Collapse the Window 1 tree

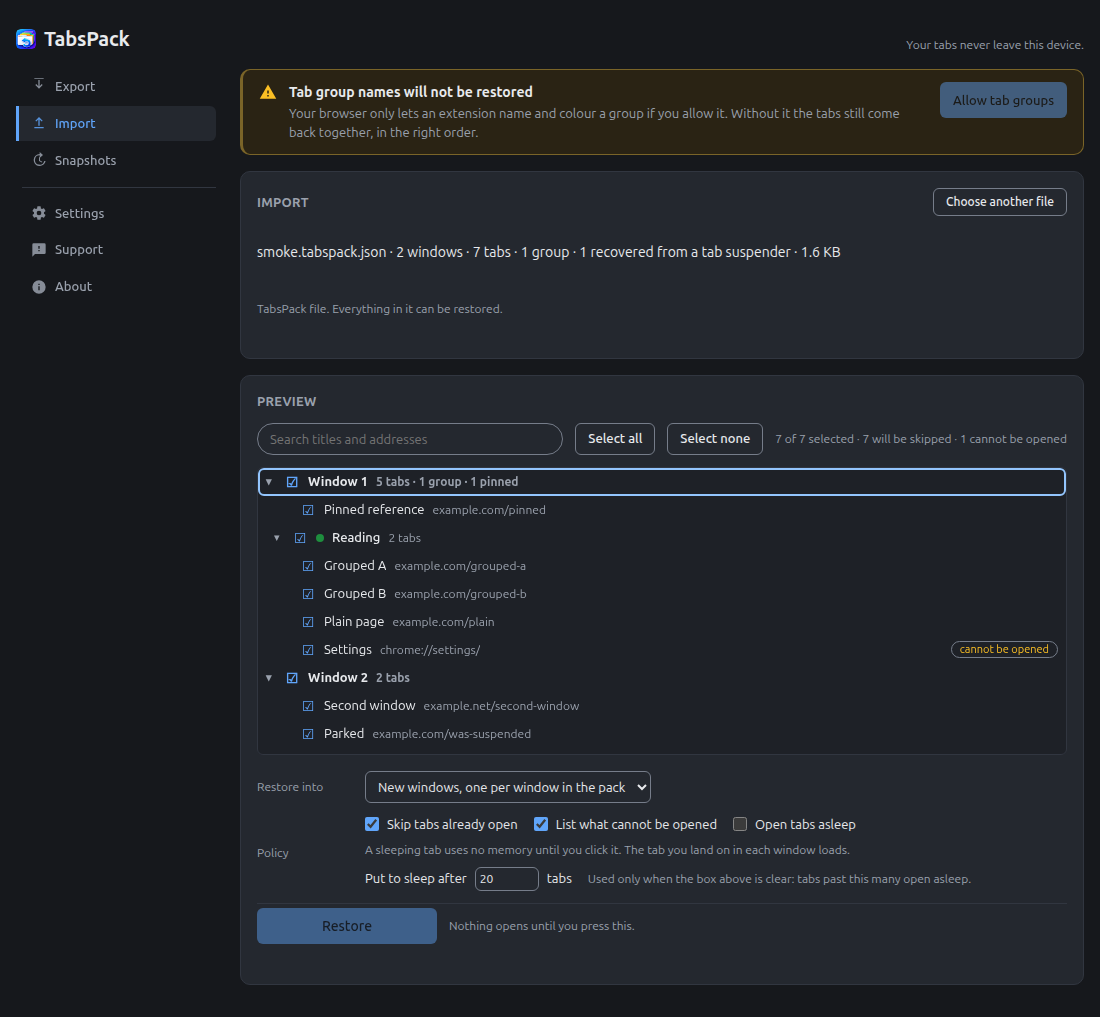coord(269,482)
